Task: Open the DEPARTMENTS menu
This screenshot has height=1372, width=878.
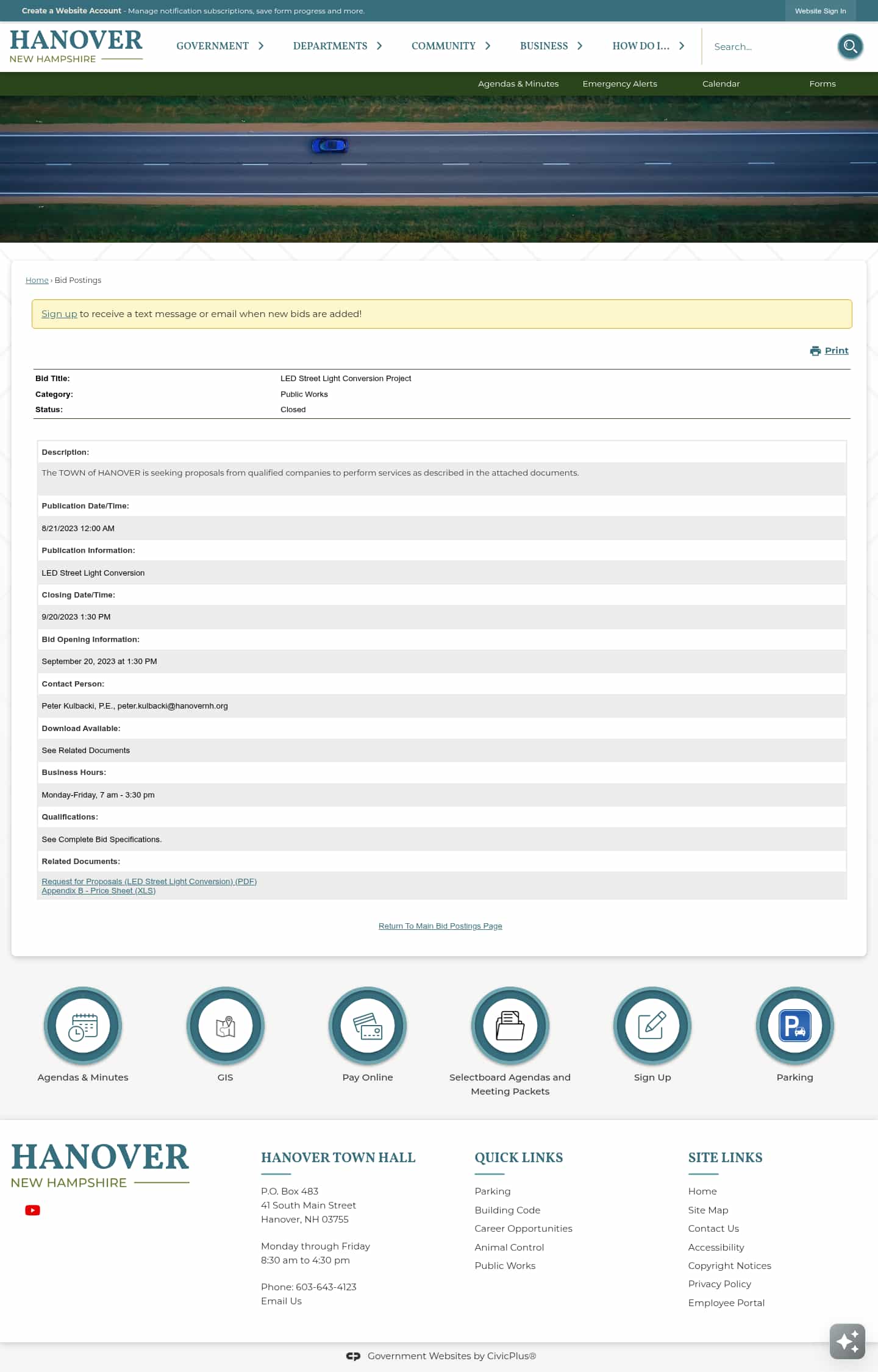Action: click(330, 46)
